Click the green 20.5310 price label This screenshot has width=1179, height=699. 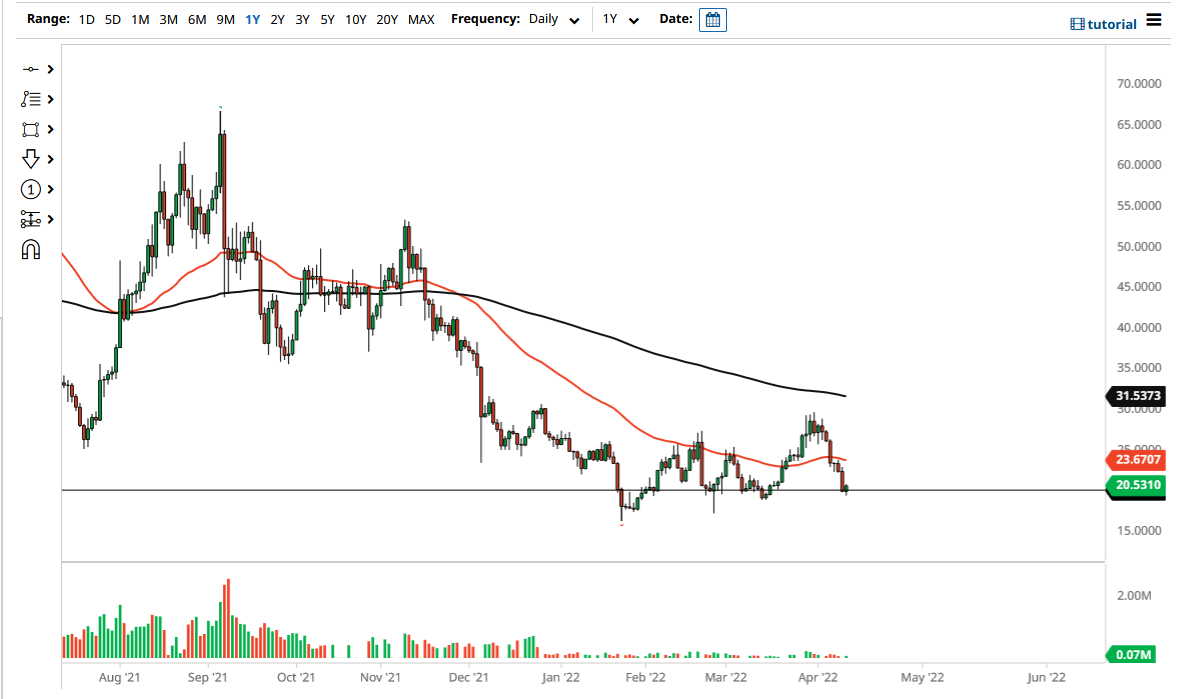point(1138,485)
